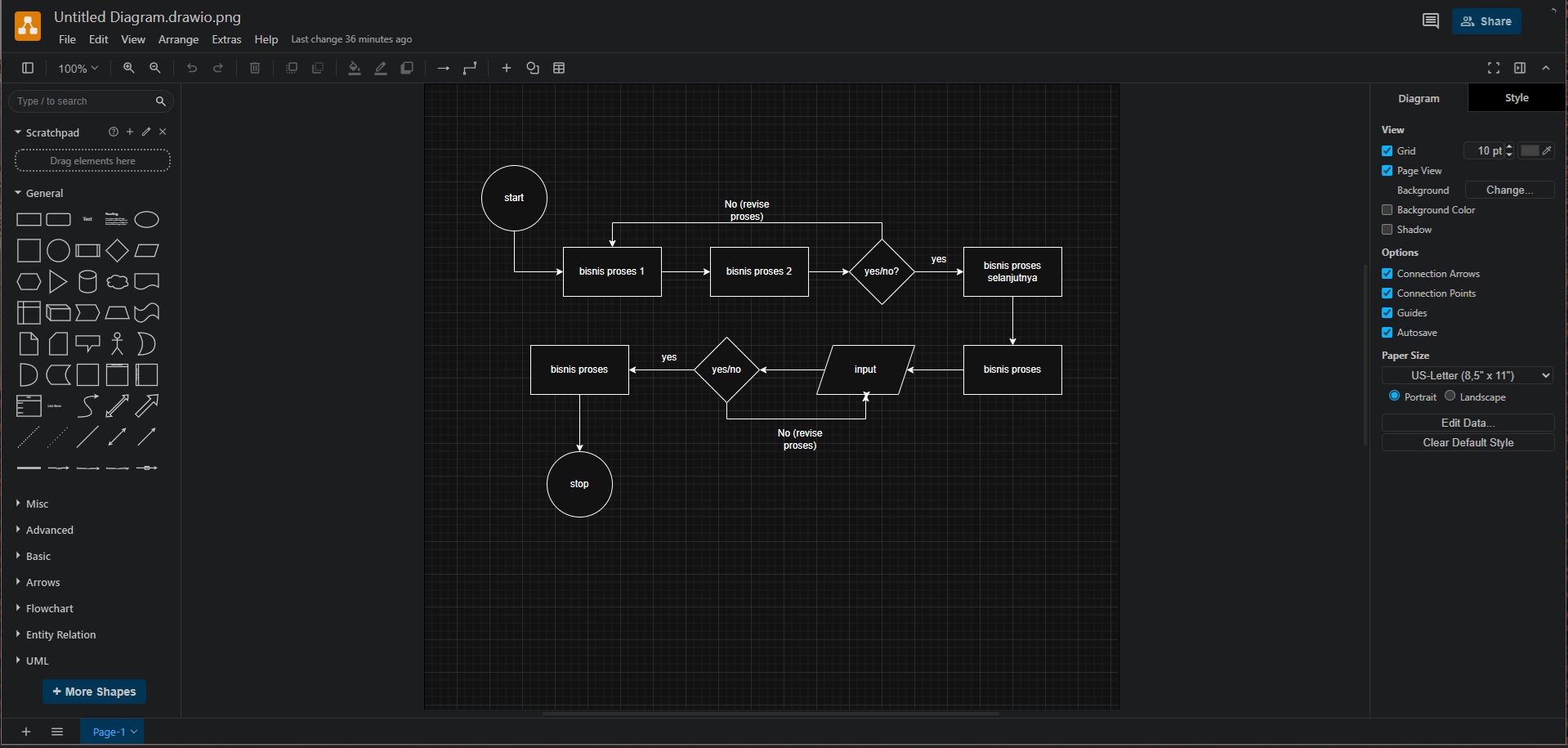This screenshot has height=748, width=1568.
Task: Click the scratchpad edit pencil icon
Action: click(146, 132)
